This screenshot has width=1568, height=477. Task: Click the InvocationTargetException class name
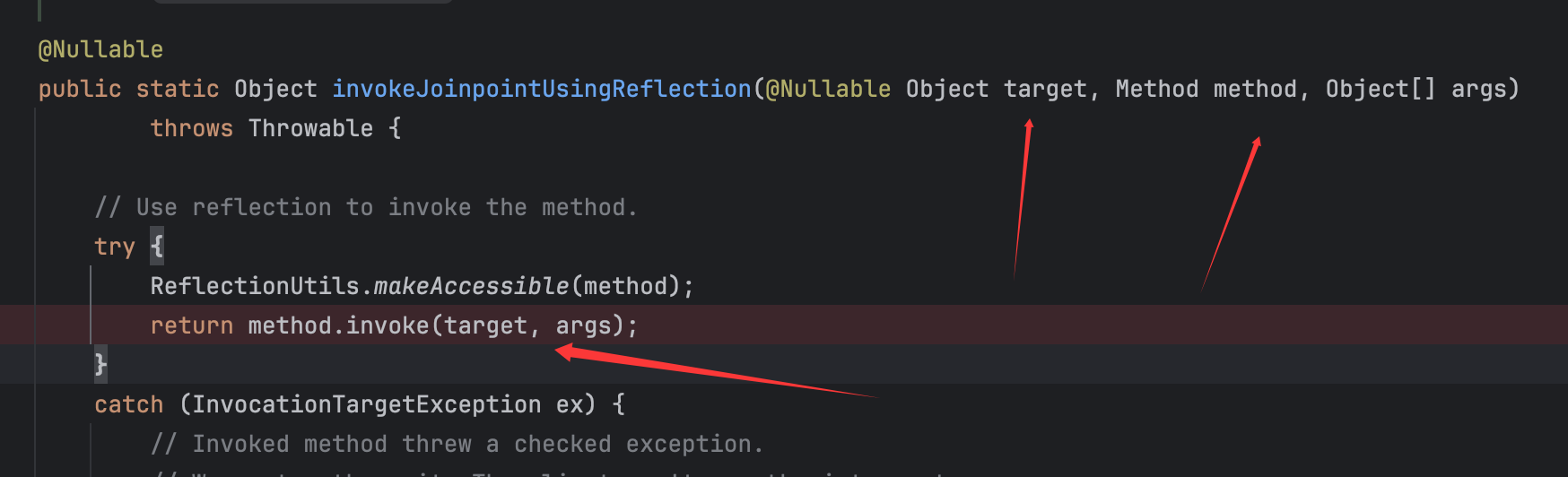tap(366, 404)
